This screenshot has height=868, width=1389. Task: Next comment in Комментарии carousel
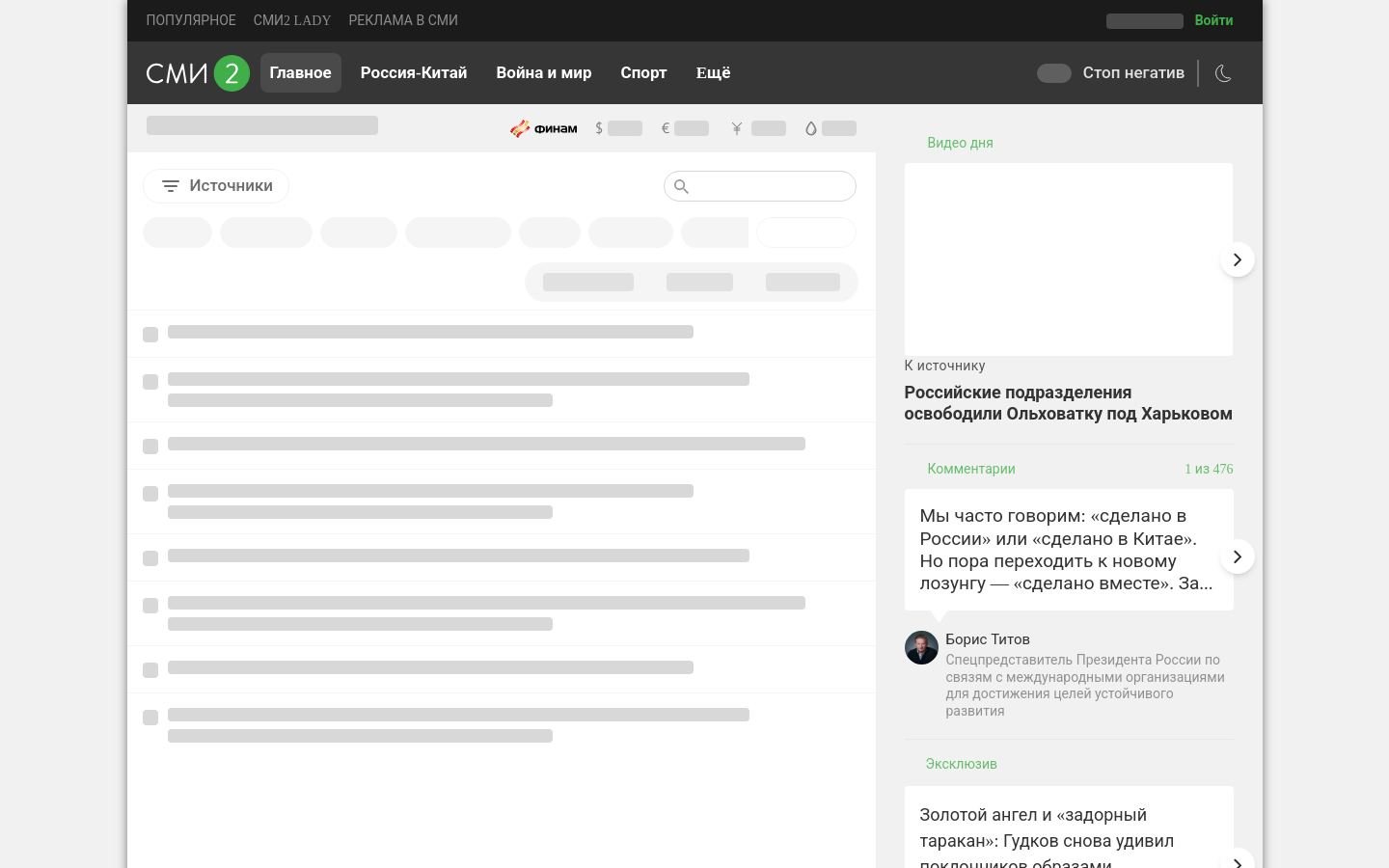click(1237, 556)
